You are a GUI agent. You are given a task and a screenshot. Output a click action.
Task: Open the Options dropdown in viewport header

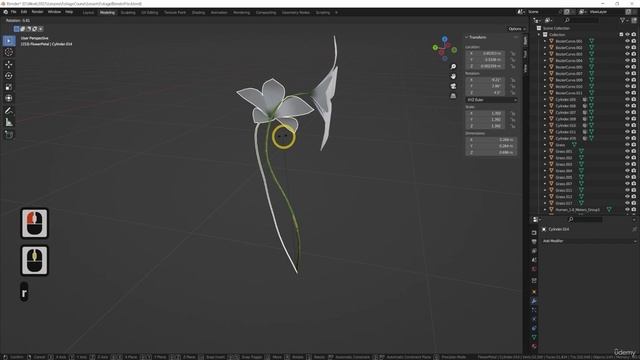pyautogui.click(x=517, y=29)
